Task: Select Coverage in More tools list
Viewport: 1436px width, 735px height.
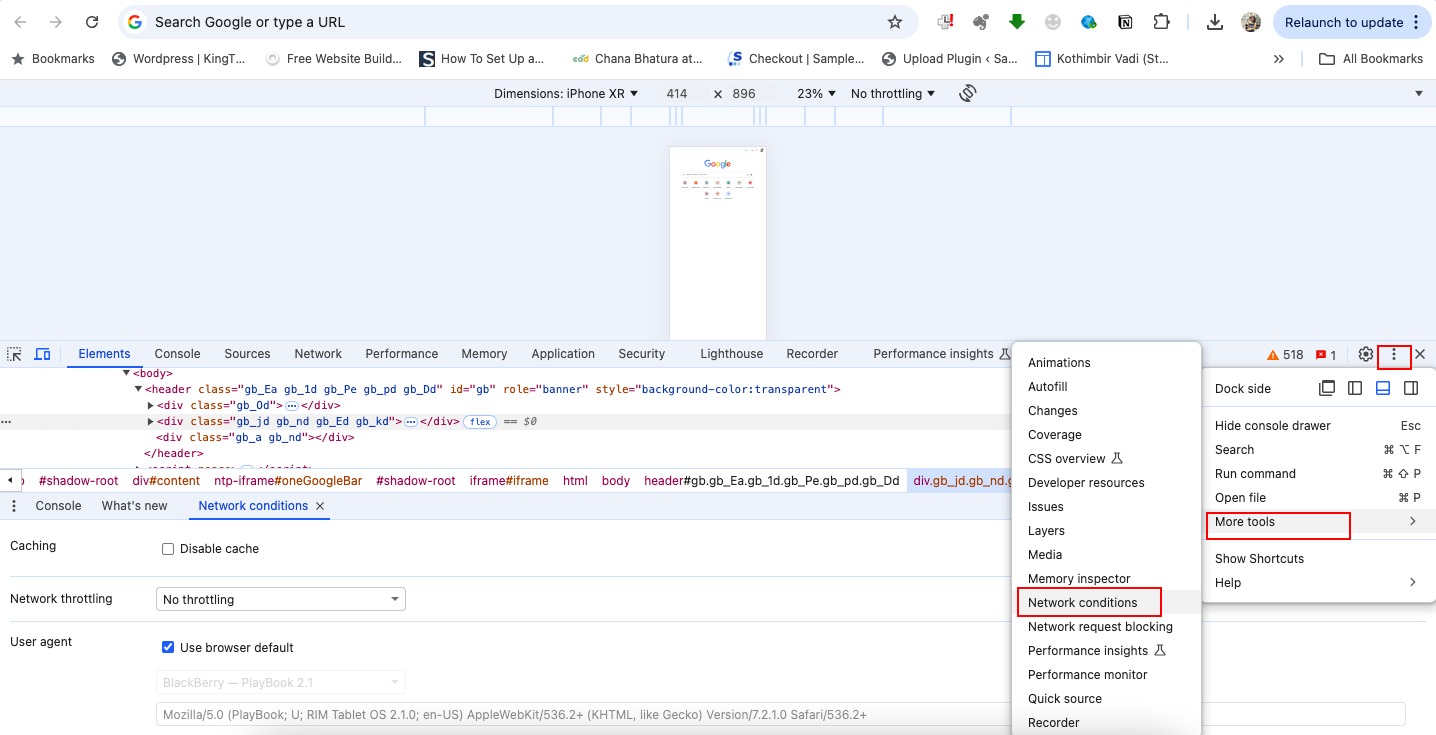Action: (x=1055, y=435)
